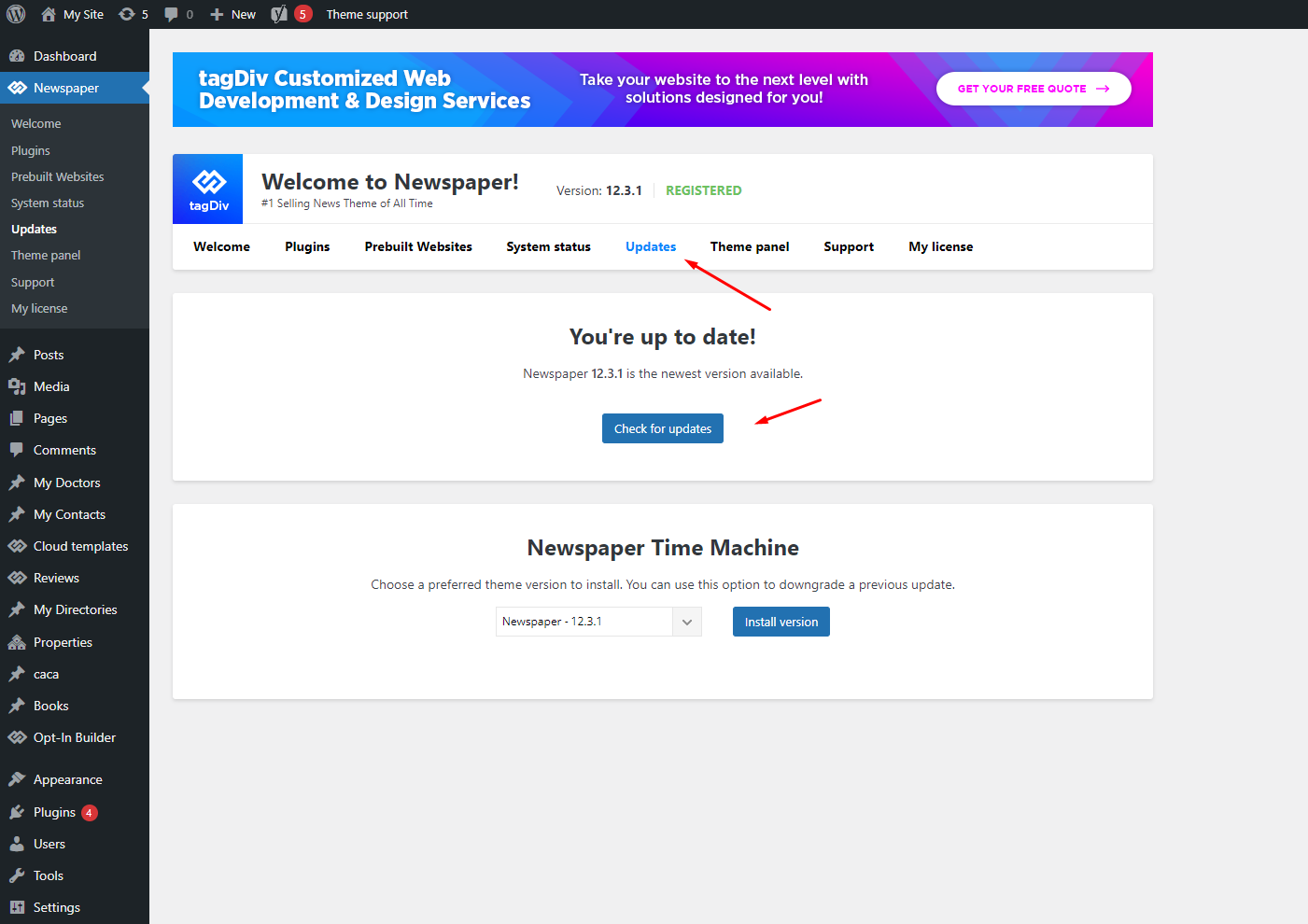
Task: Open the Theme panel tab
Action: point(750,246)
